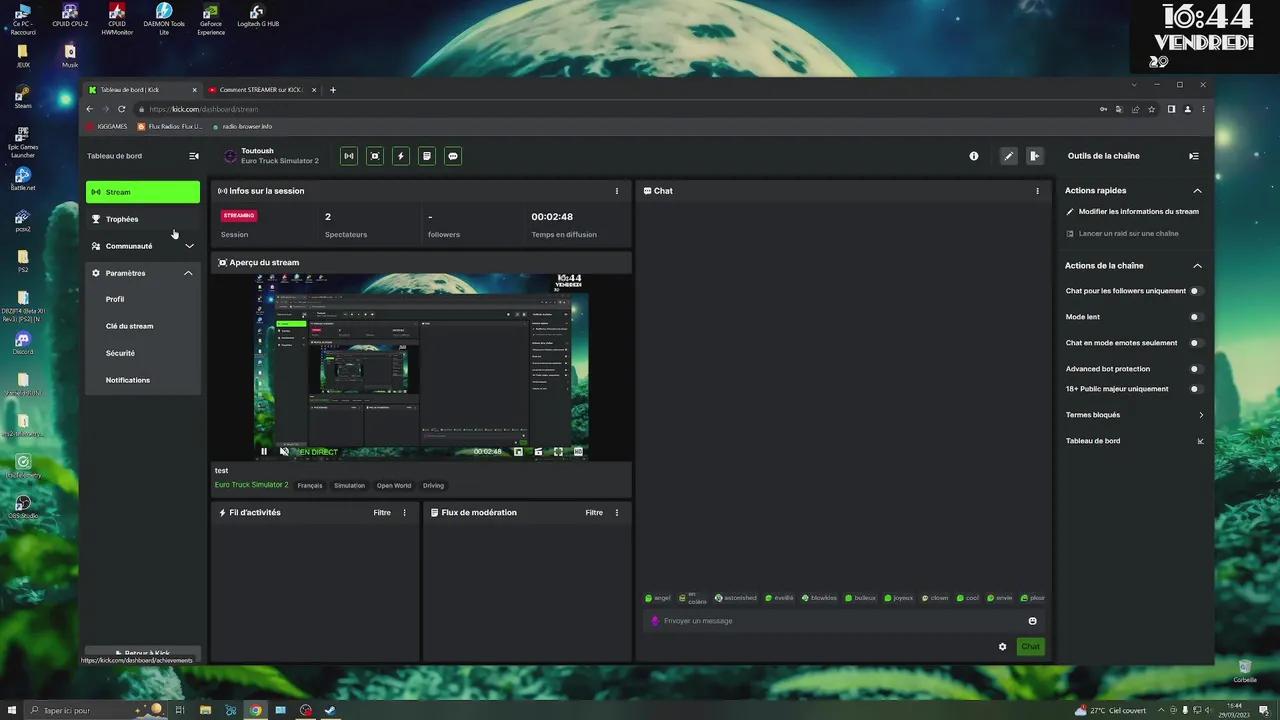Collapse the Actions rapides section
The width and height of the screenshot is (1280, 720).
(1197, 191)
